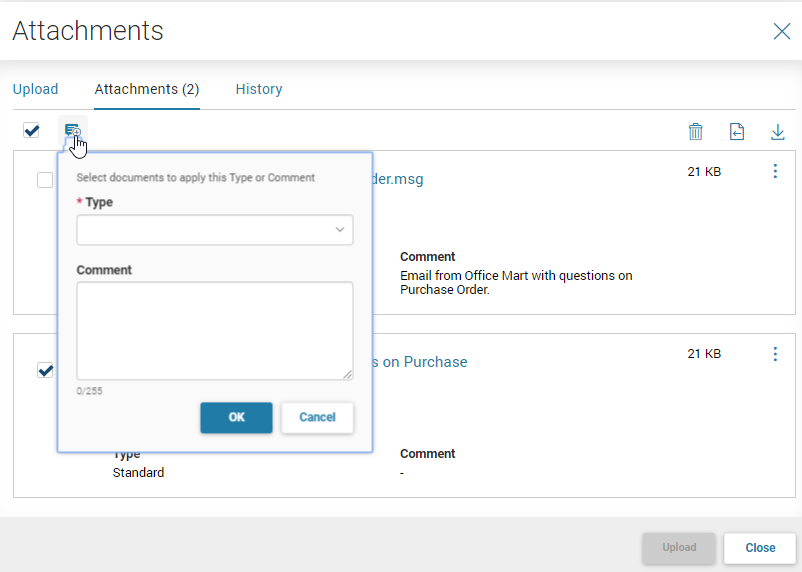
Task: Open the attachment link ending in der.msg
Action: [x=398, y=179]
